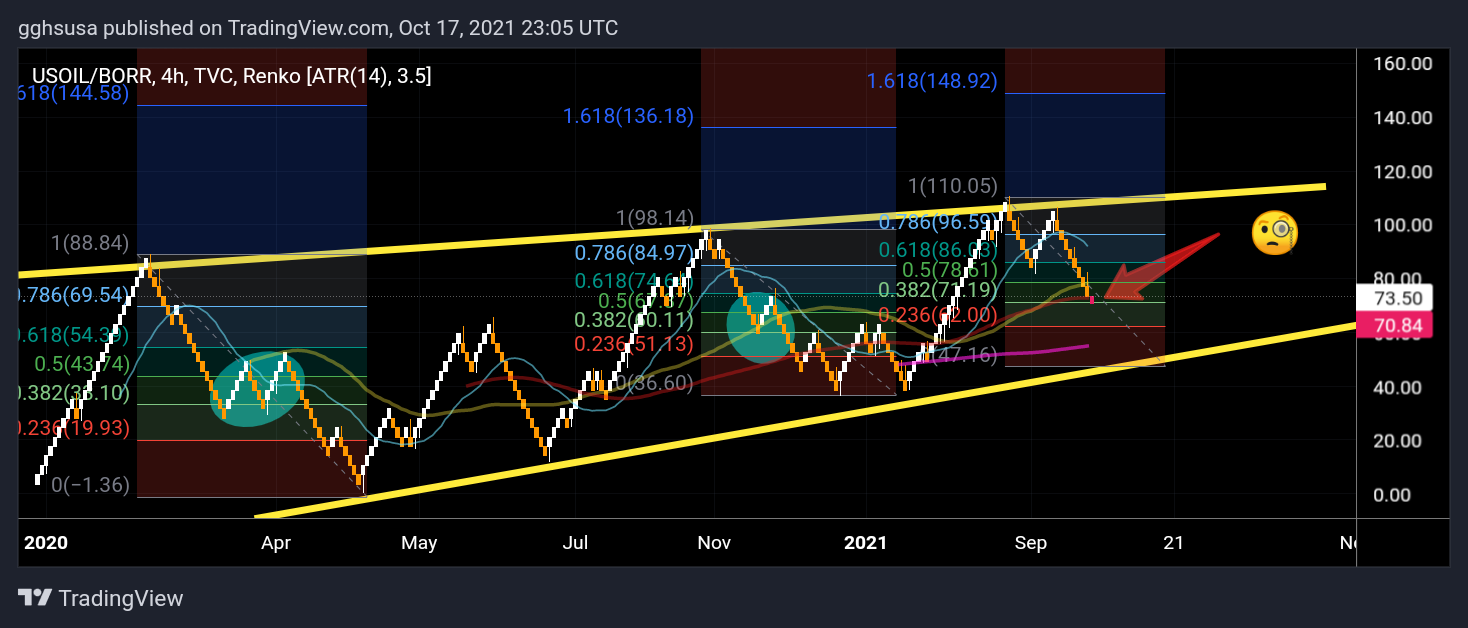
Task: Select the Fibonacci label 0.786(84.97)
Action: 636,255
